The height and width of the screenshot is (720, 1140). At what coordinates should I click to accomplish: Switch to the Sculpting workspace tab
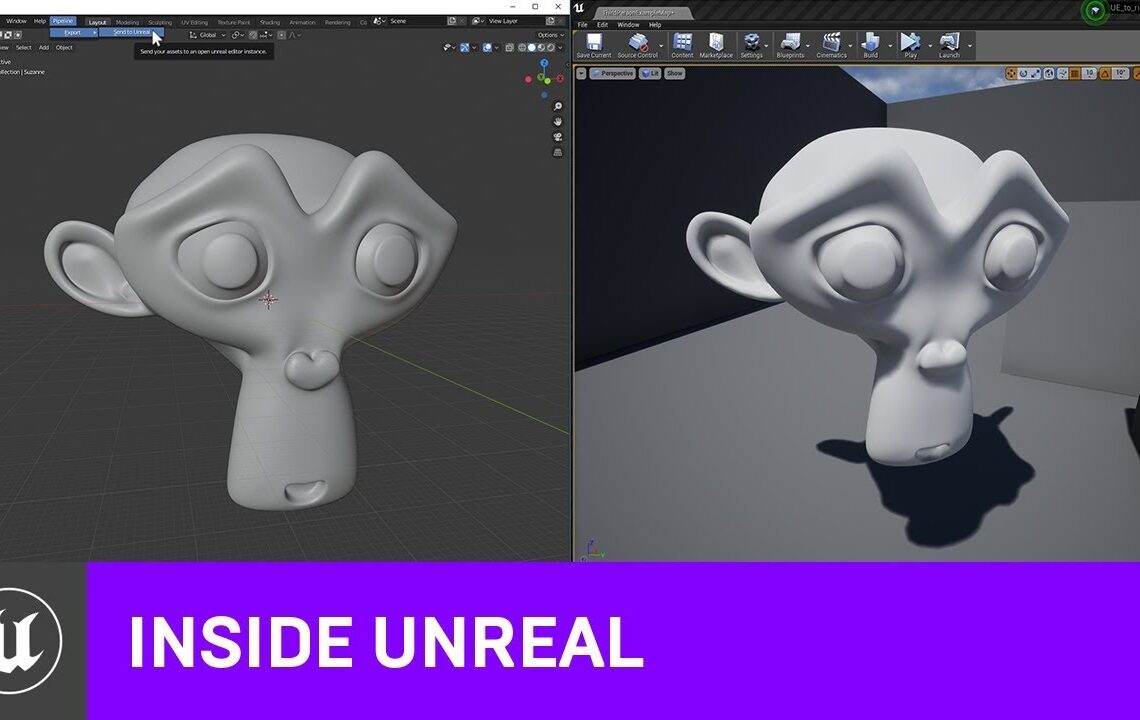[x=160, y=20]
